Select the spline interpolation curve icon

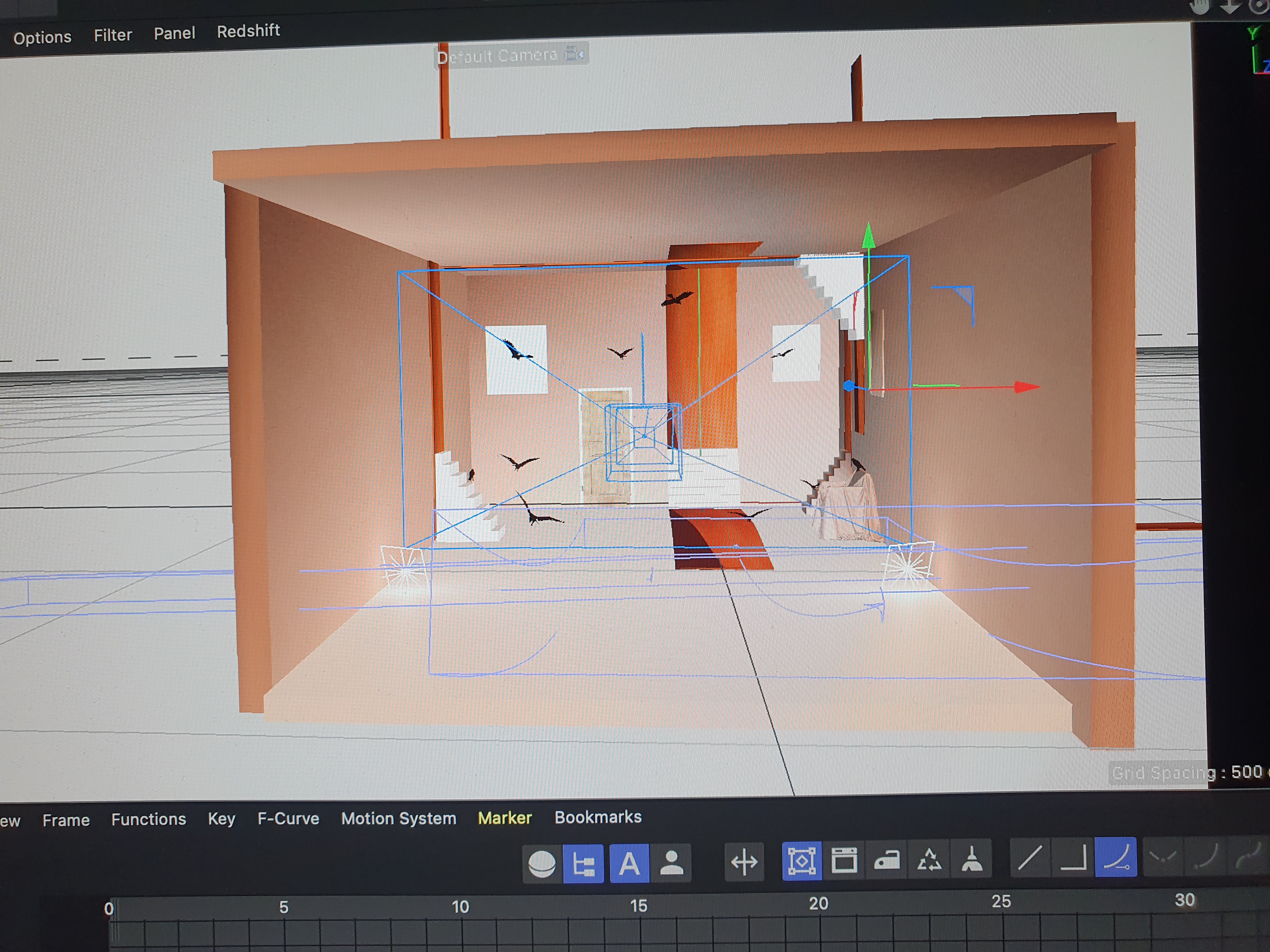click(x=1116, y=857)
